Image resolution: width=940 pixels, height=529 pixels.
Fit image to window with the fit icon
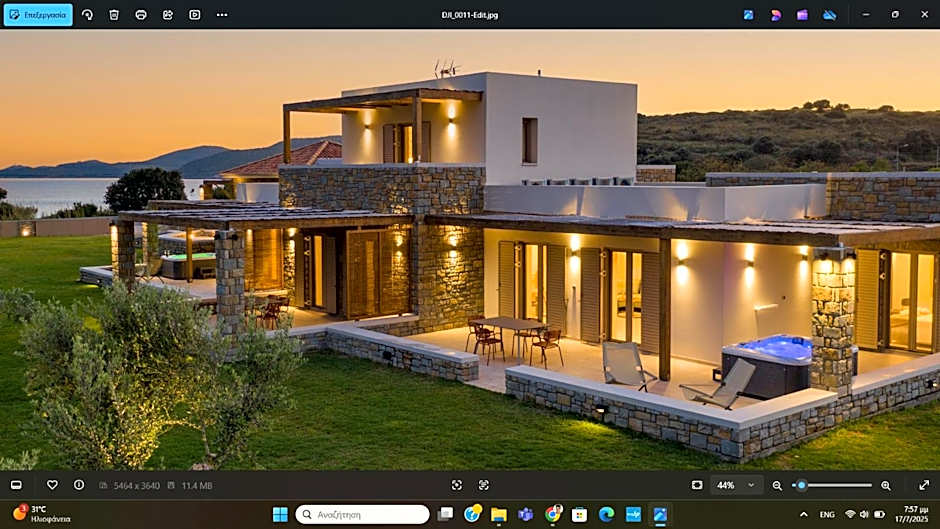(697, 485)
